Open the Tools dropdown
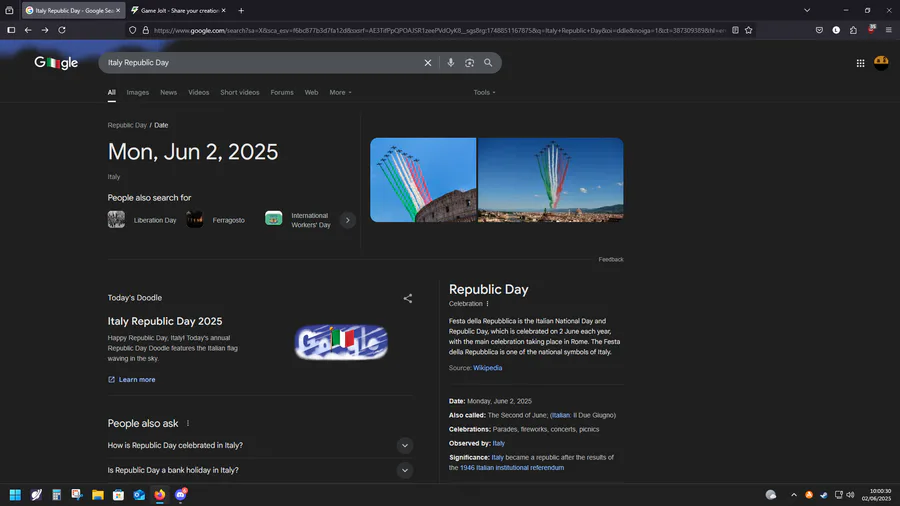900x506 pixels. pyautogui.click(x=484, y=92)
